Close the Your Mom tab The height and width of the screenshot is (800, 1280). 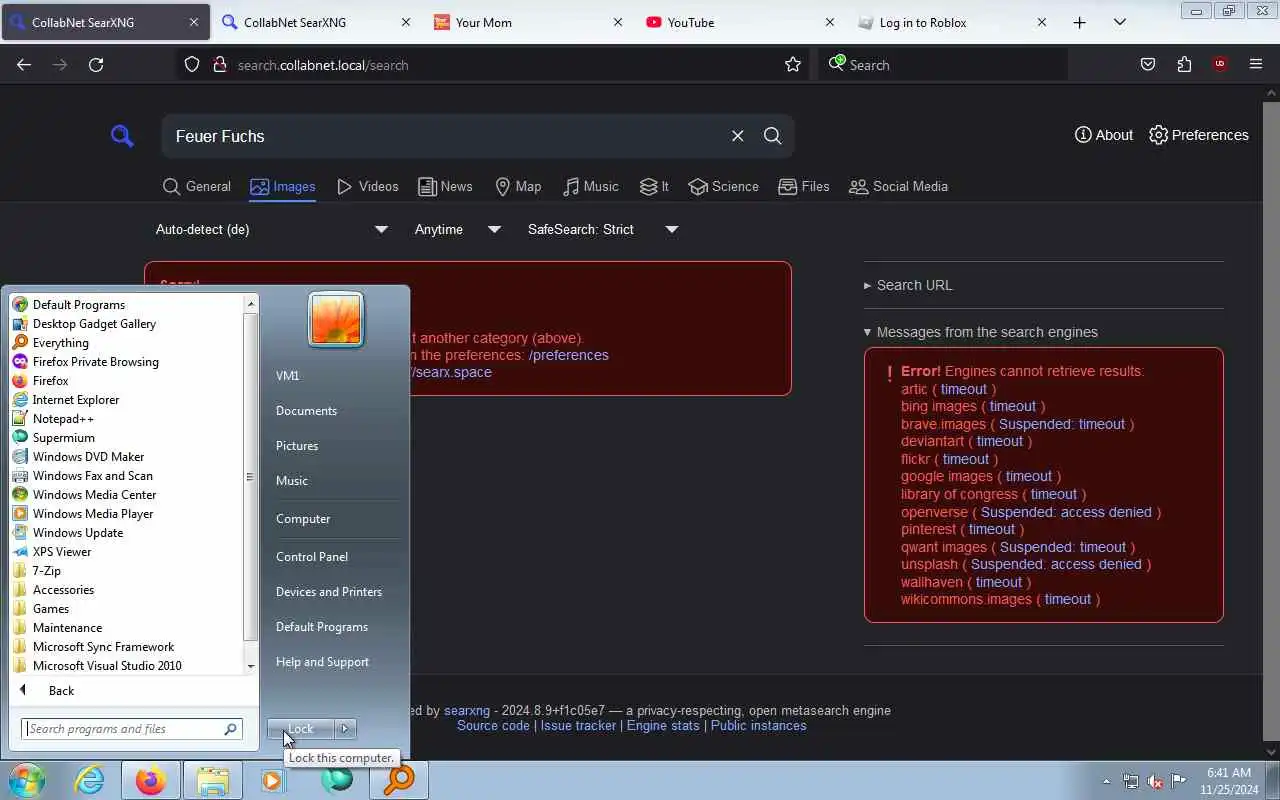pos(618,22)
